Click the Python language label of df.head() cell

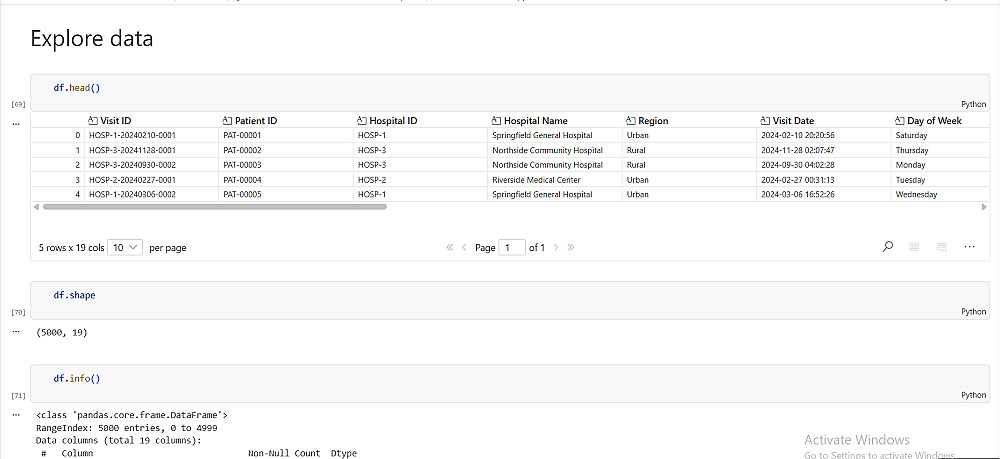tap(973, 103)
